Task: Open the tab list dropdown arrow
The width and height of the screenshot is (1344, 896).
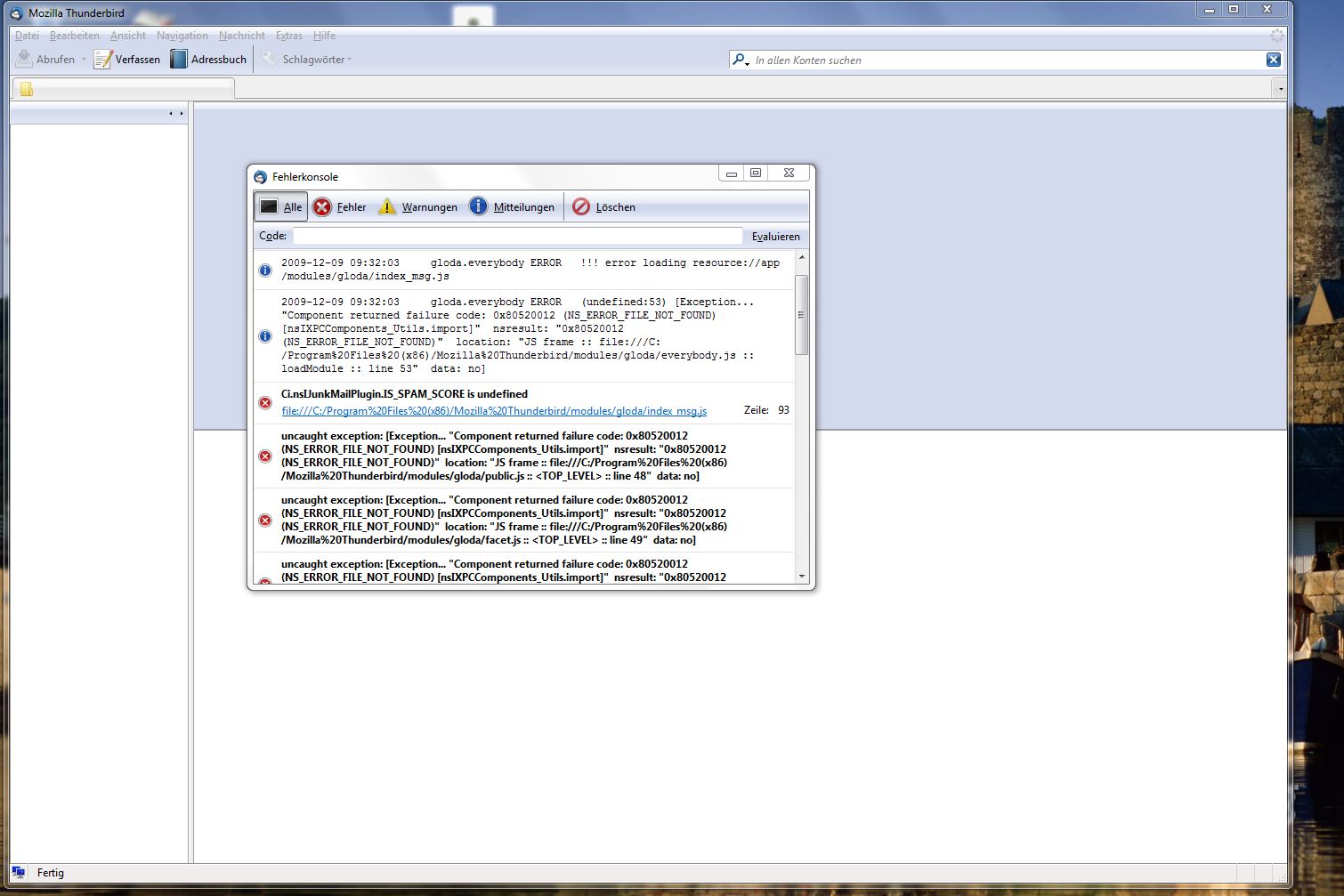Action: [x=1280, y=88]
